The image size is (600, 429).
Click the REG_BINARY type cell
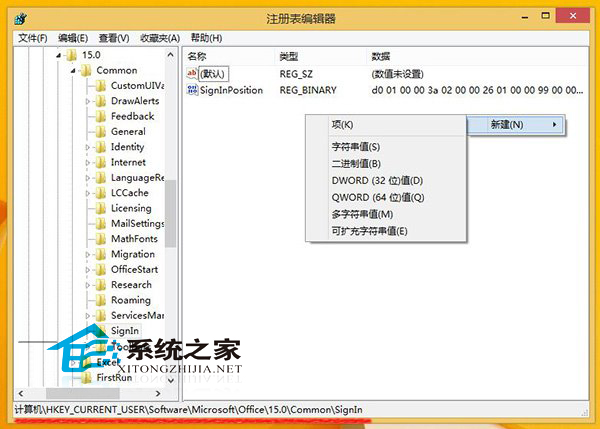tap(308, 90)
